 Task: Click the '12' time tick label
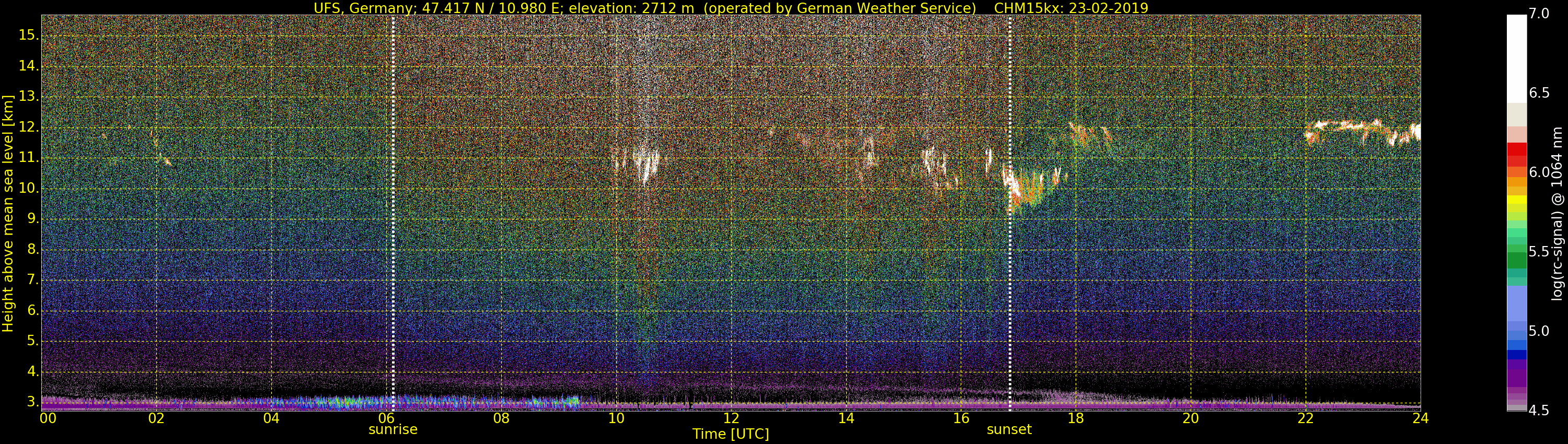click(731, 418)
